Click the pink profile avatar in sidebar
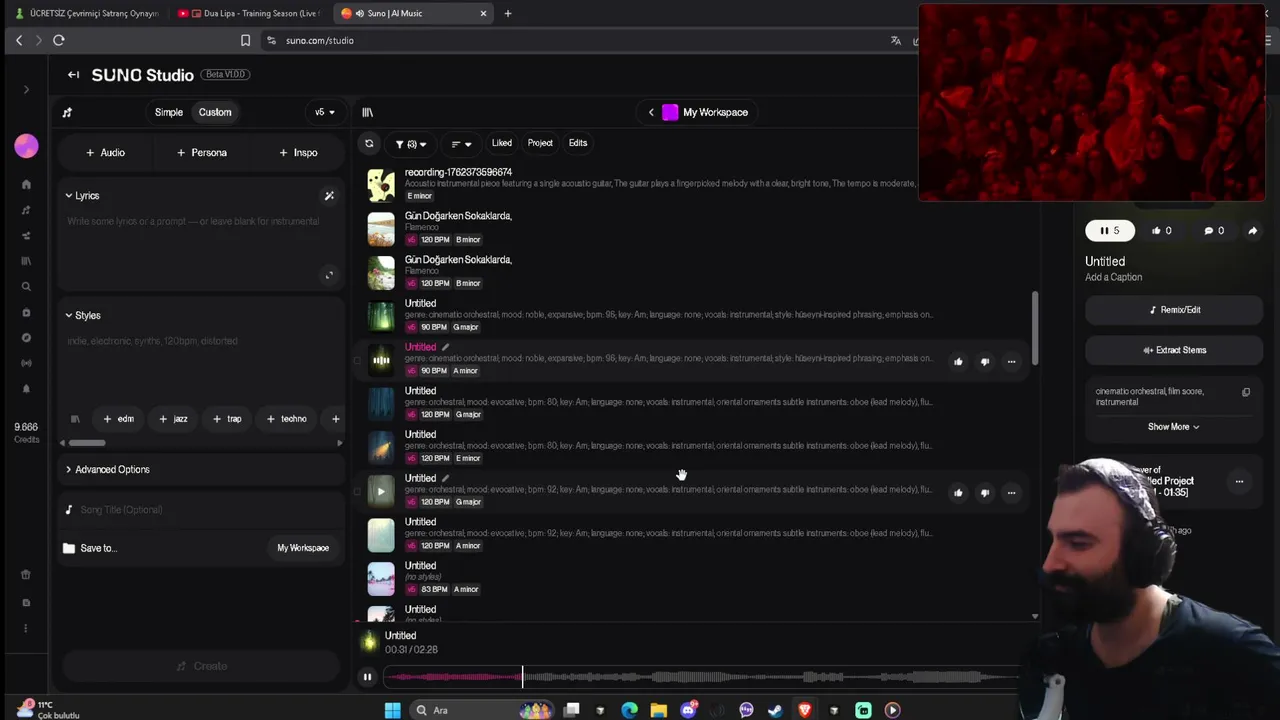The image size is (1280, 720). (26, 146)
